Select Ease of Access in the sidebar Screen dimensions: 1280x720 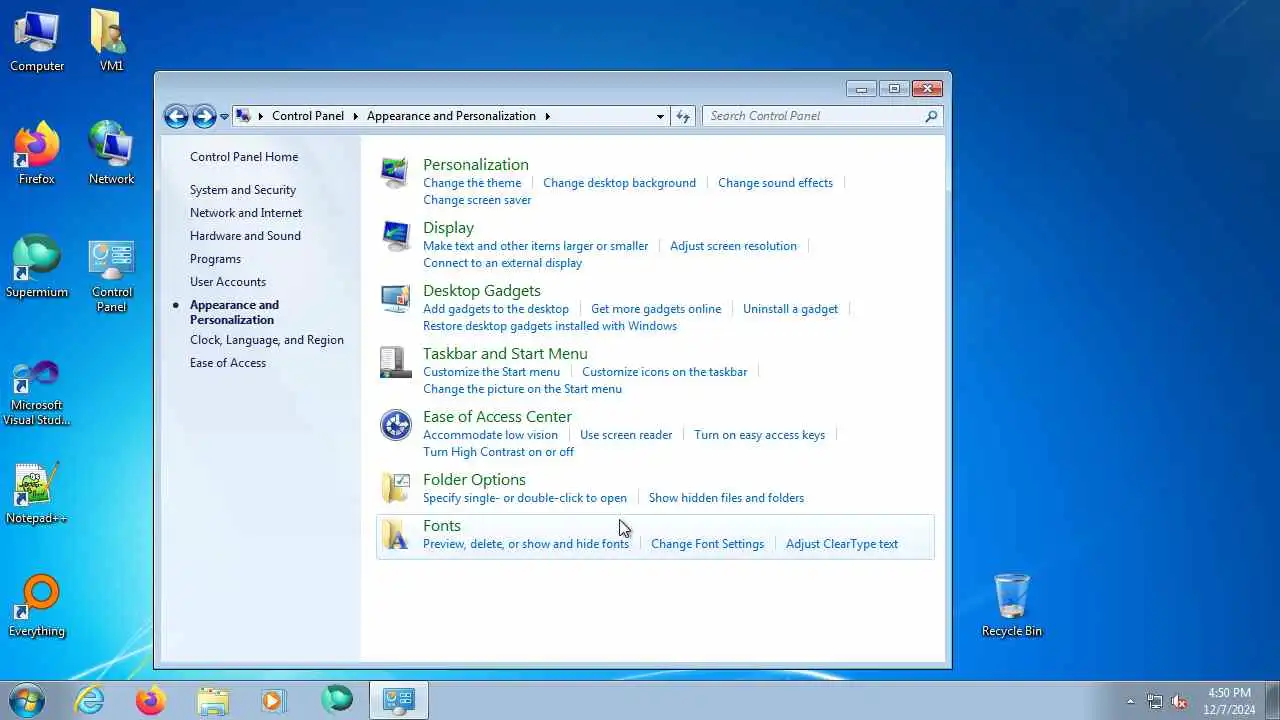228,363
